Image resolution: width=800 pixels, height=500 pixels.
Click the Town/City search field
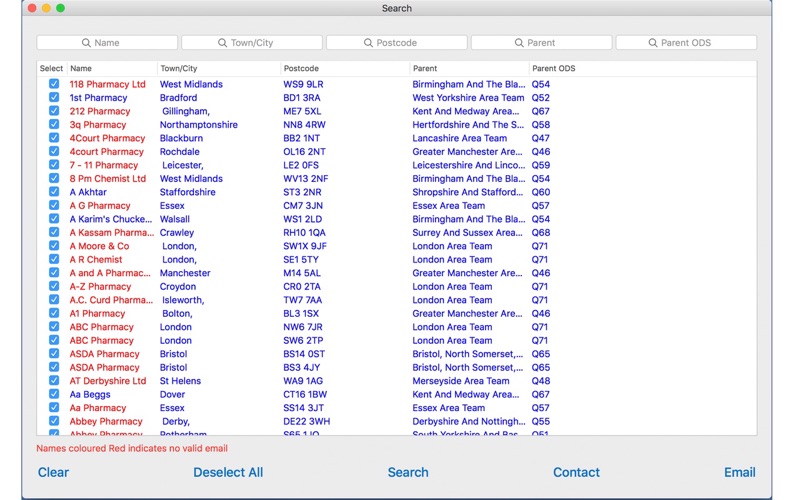pyautogui.click(x=252, y=43)
